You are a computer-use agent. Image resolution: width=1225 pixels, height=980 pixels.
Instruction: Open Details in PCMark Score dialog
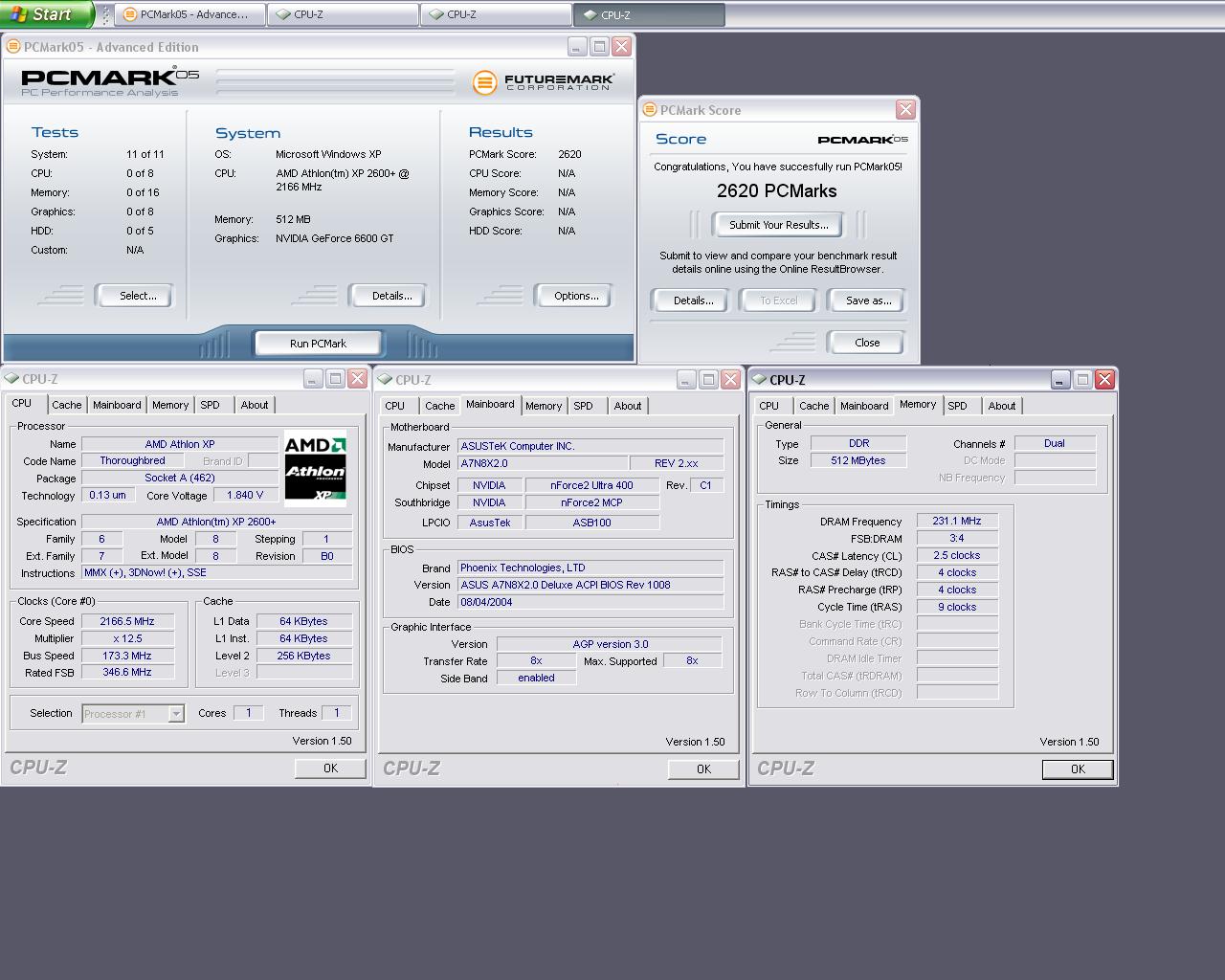pos(691,301)
